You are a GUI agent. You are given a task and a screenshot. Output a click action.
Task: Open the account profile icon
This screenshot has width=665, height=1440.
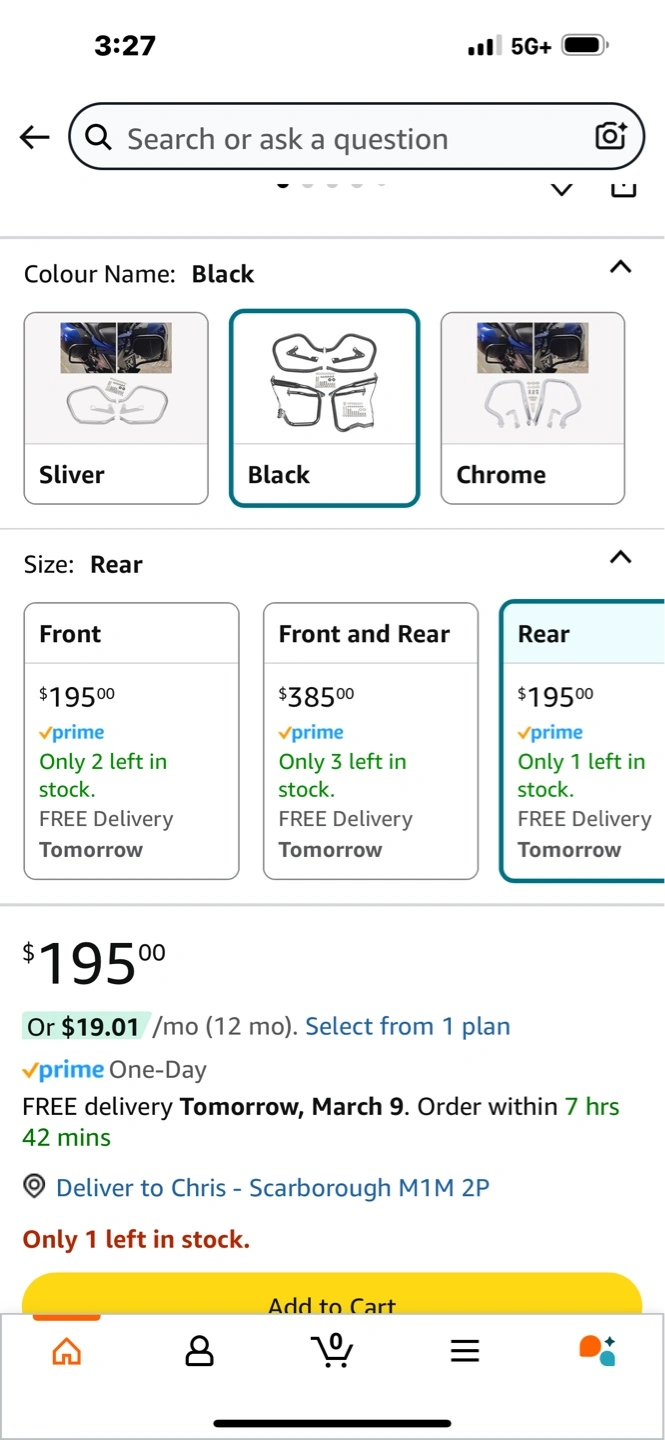click(200, 1351)
